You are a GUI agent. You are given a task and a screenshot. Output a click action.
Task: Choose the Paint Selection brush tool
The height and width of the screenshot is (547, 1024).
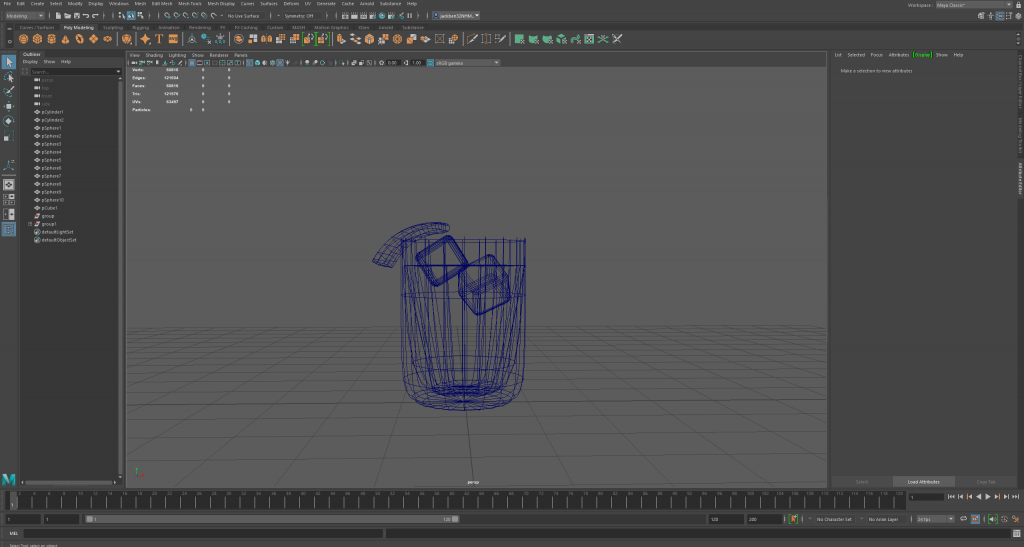tap(9, 91)
